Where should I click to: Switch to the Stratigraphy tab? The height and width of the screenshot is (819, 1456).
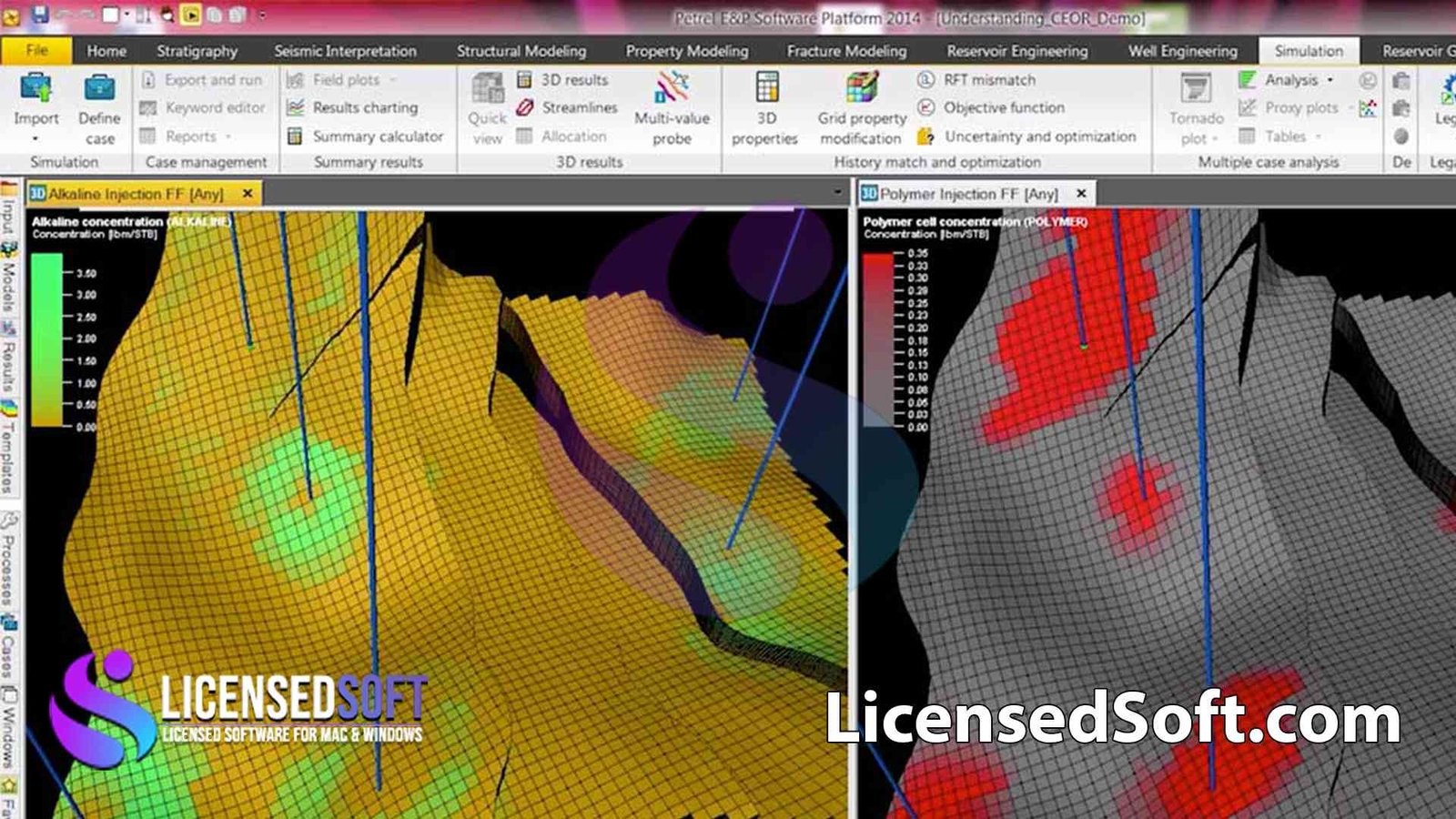click(x=197, y=51)
